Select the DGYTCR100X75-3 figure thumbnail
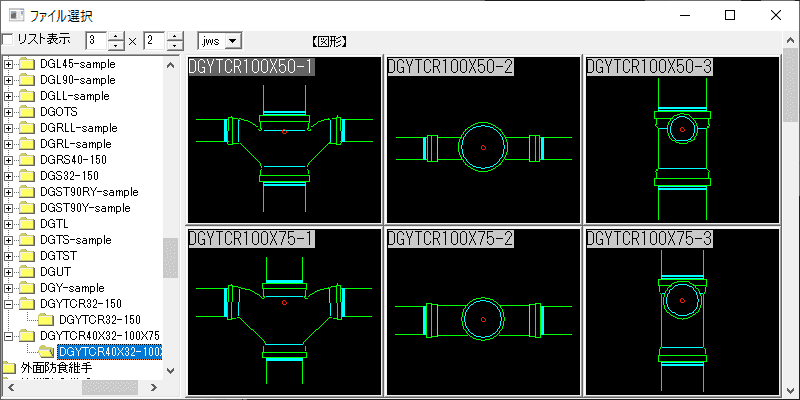Viewport: 800px width, 400px height. tap(681, 312)
